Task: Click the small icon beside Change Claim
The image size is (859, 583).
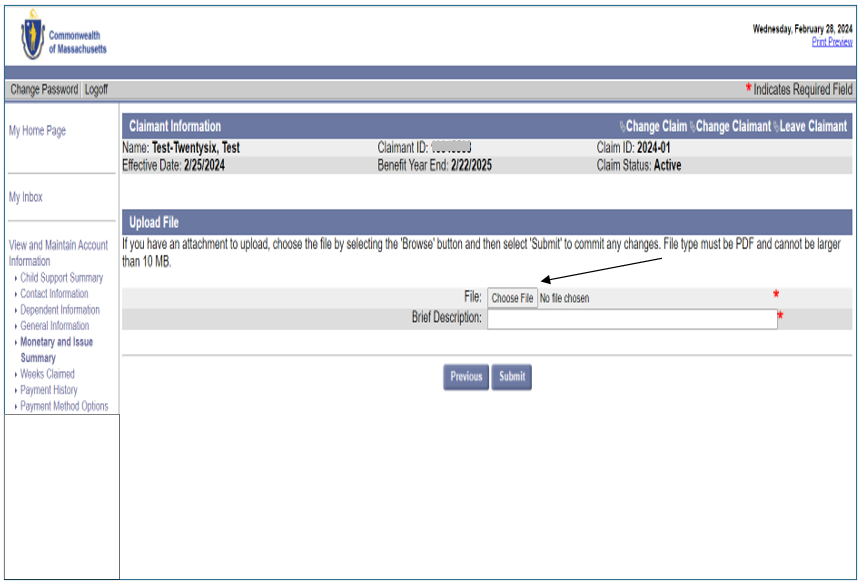Action: point(622,127)
